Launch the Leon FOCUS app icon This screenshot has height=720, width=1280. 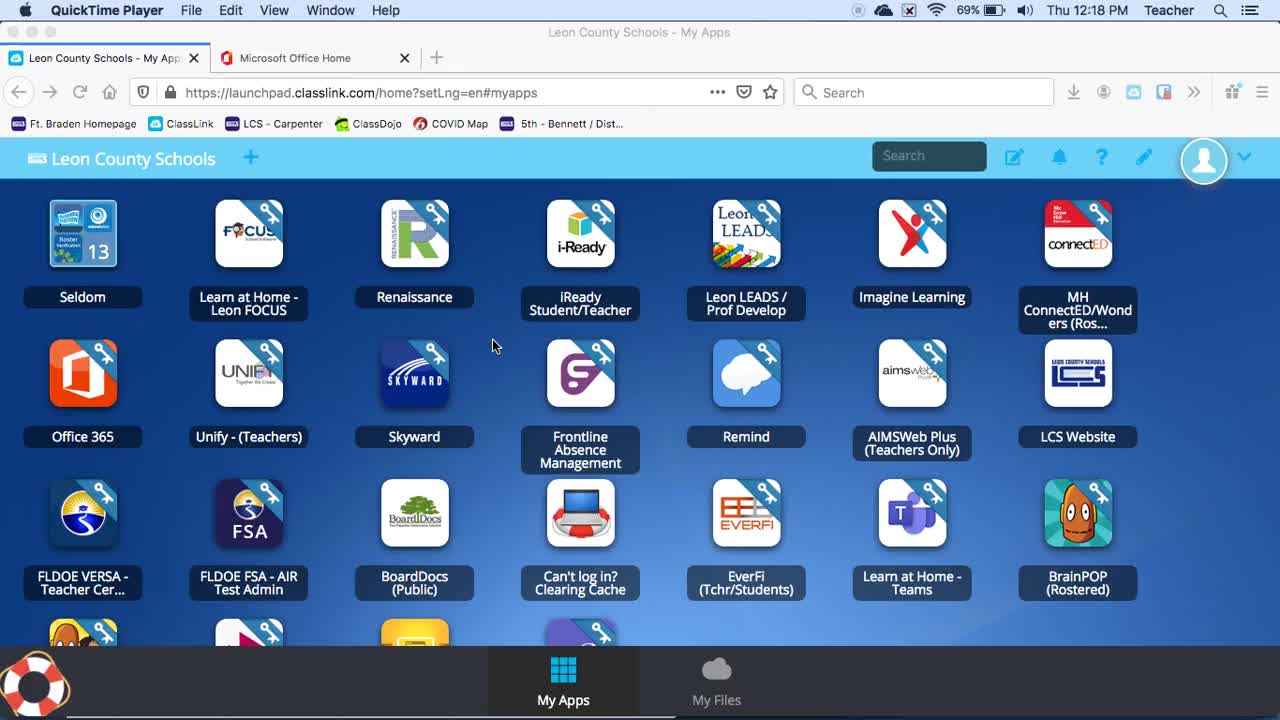pos(249,234)
